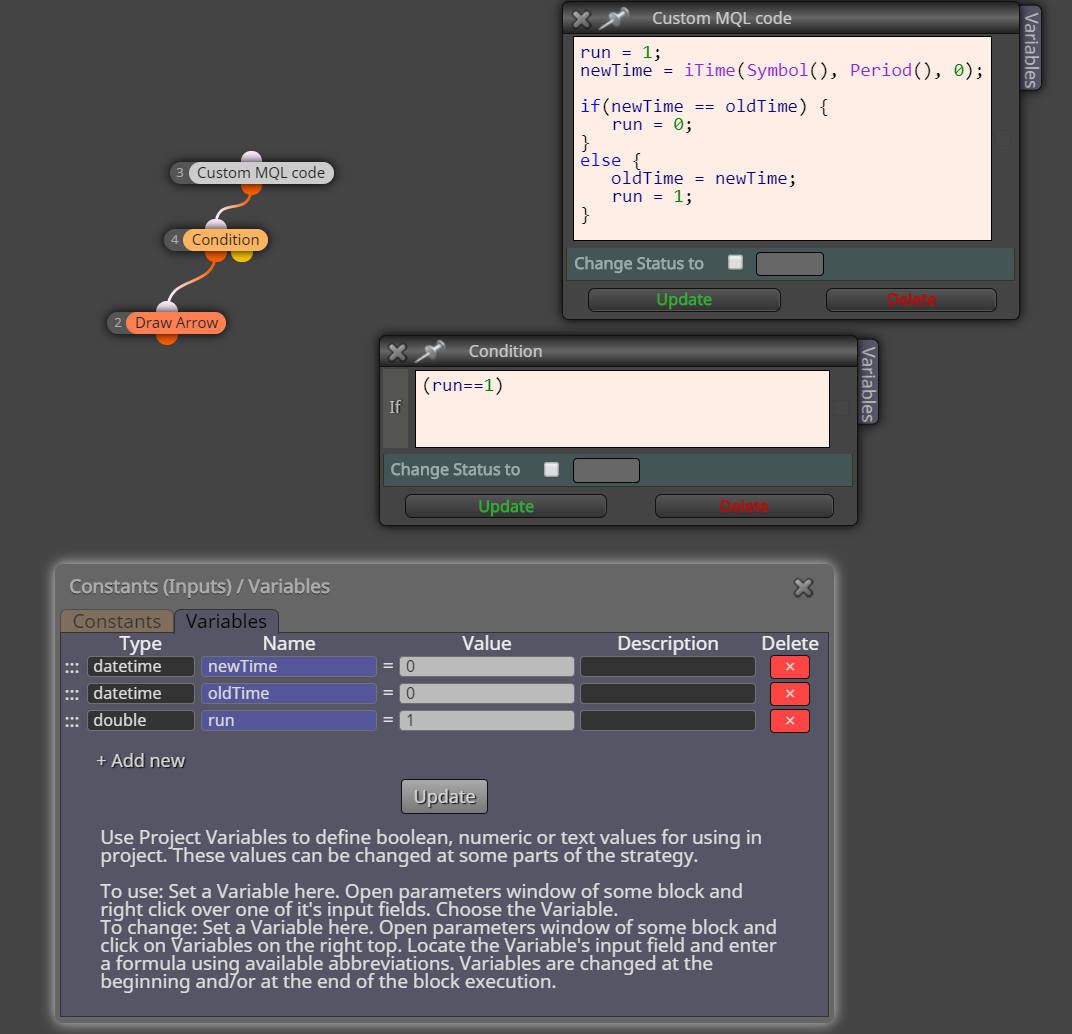Click input connector atop Custom MQL code block

click(252, 158)
